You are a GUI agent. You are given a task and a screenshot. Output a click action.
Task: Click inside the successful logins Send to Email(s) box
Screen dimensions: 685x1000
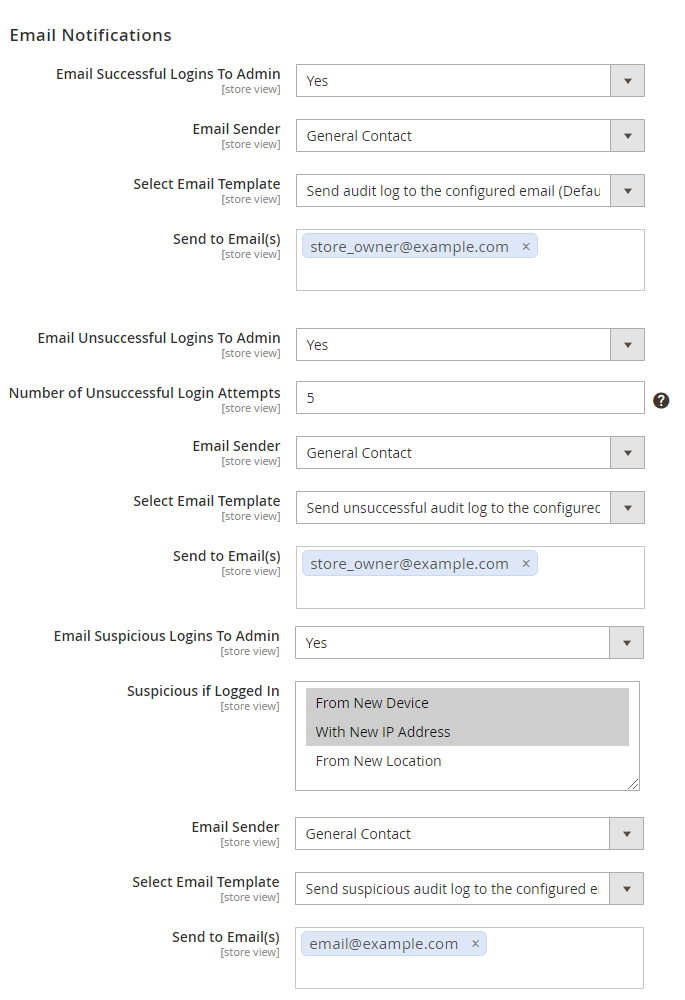pos(470,275)
